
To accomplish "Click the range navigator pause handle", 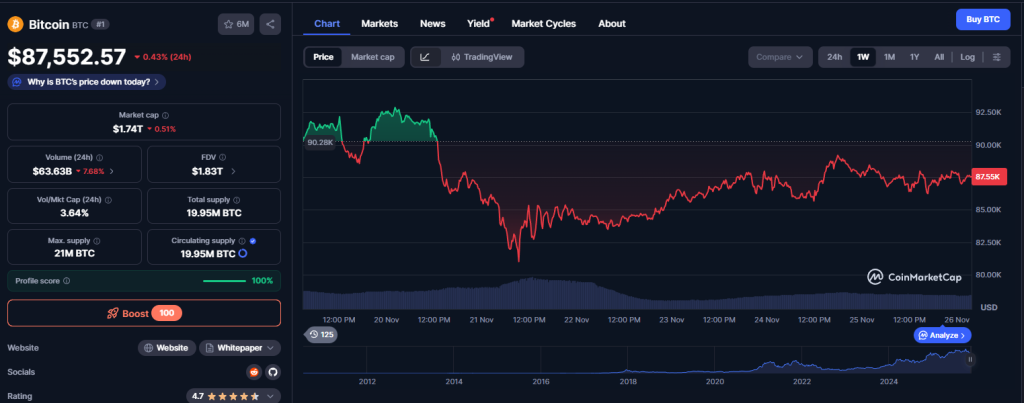I will pos(970,359).
